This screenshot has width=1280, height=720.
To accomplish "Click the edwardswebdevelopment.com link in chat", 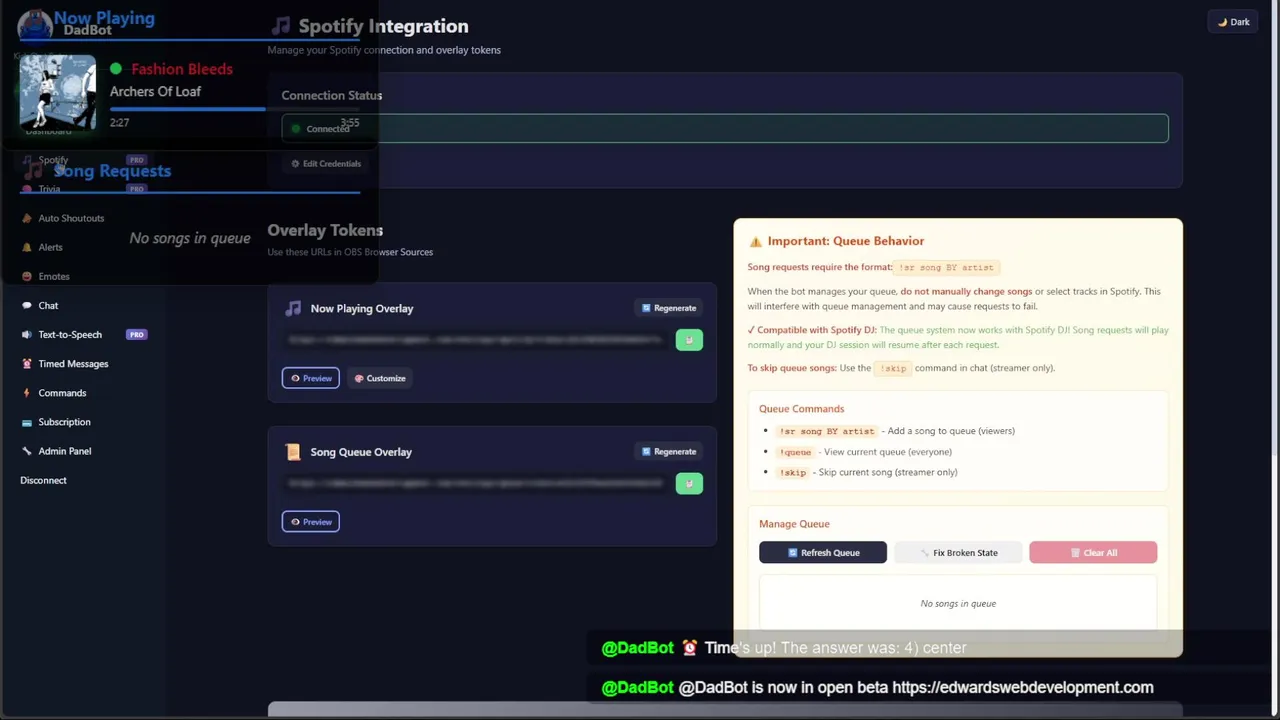I will pyautogui.click(x=1023, y=687).
